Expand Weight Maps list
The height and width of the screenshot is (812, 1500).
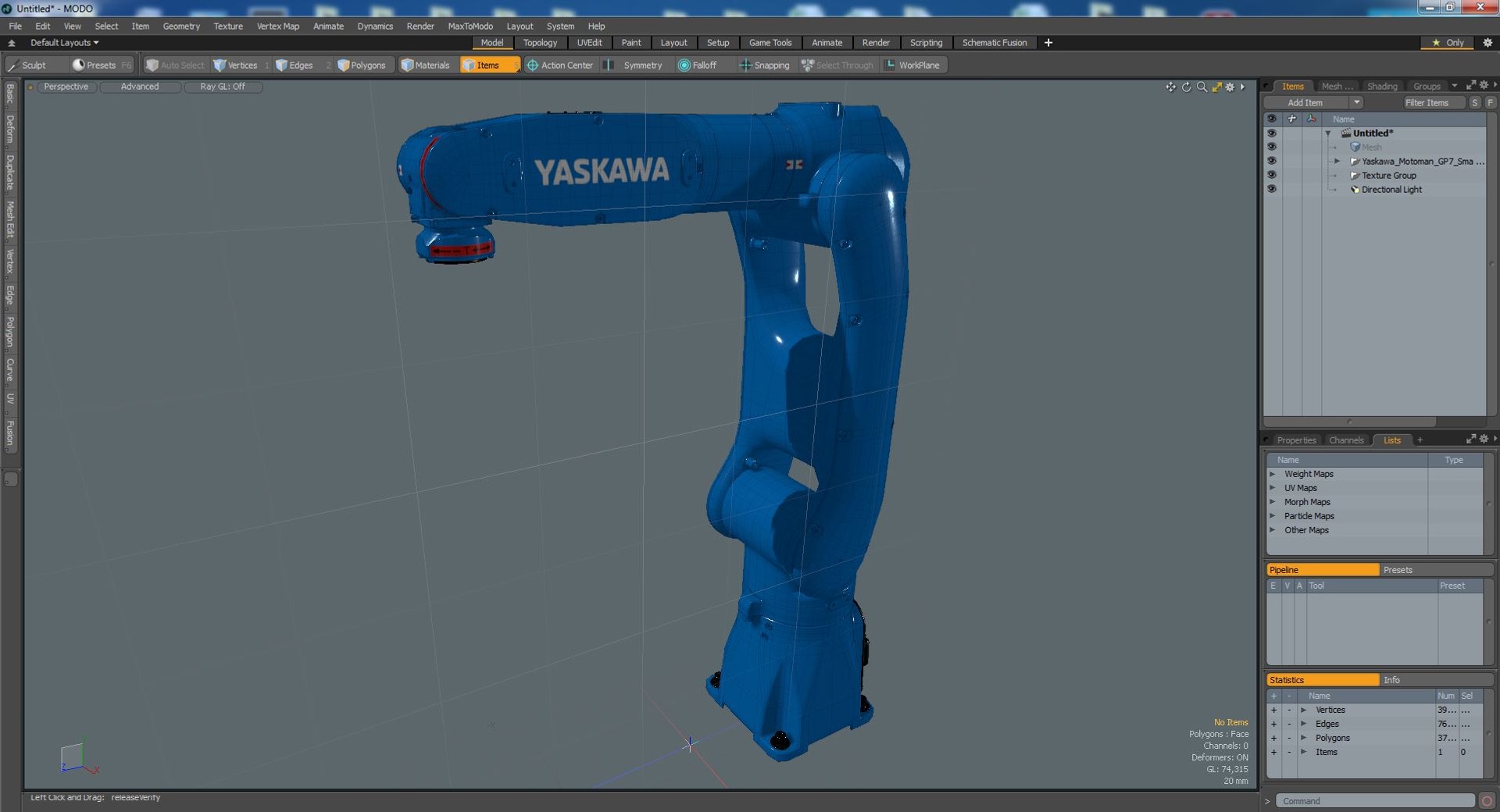[x=1273, y=474]
